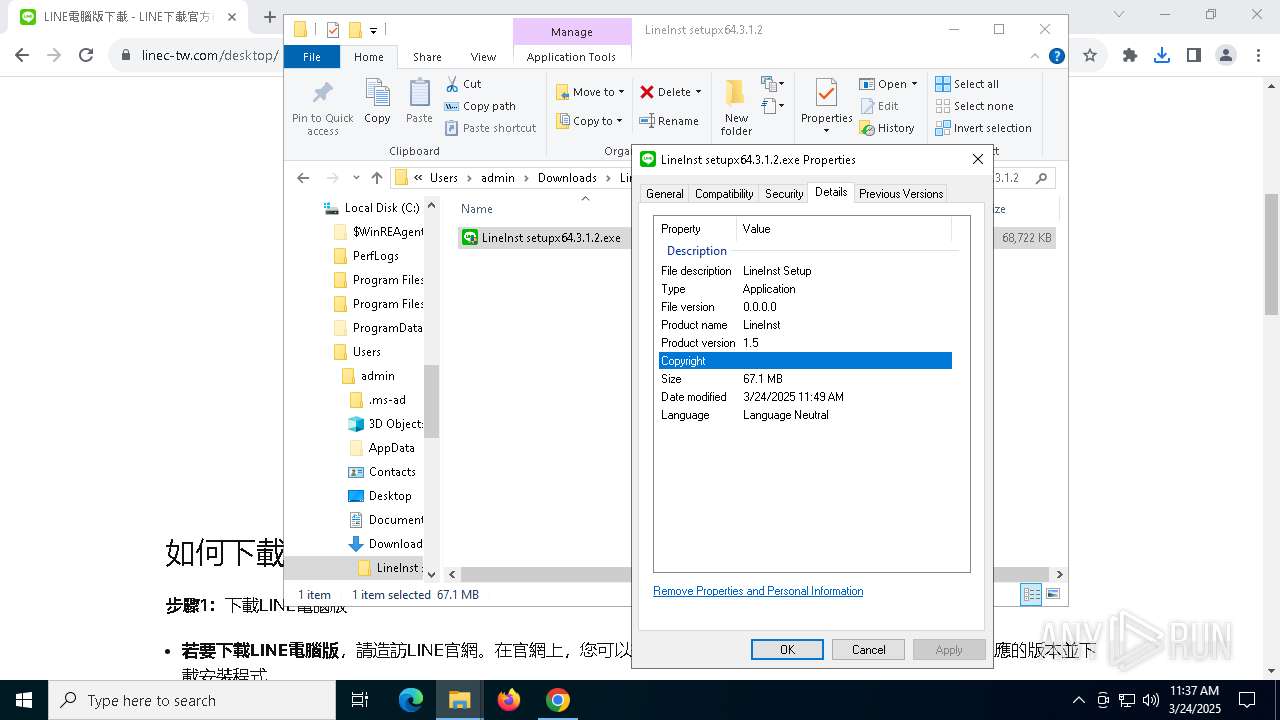The image size is (1280, 720).
Task: Click the History ribbon command
Action: pos(887,128)
